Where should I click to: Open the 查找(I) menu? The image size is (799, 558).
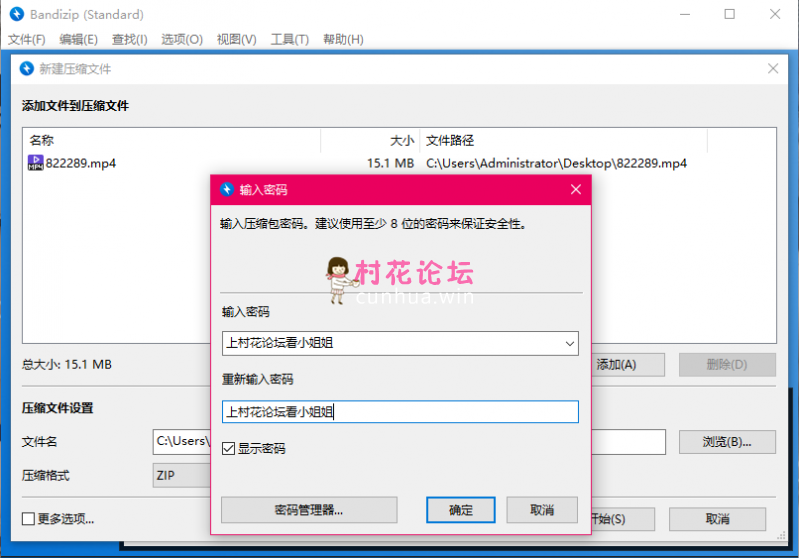click(129, 39)
